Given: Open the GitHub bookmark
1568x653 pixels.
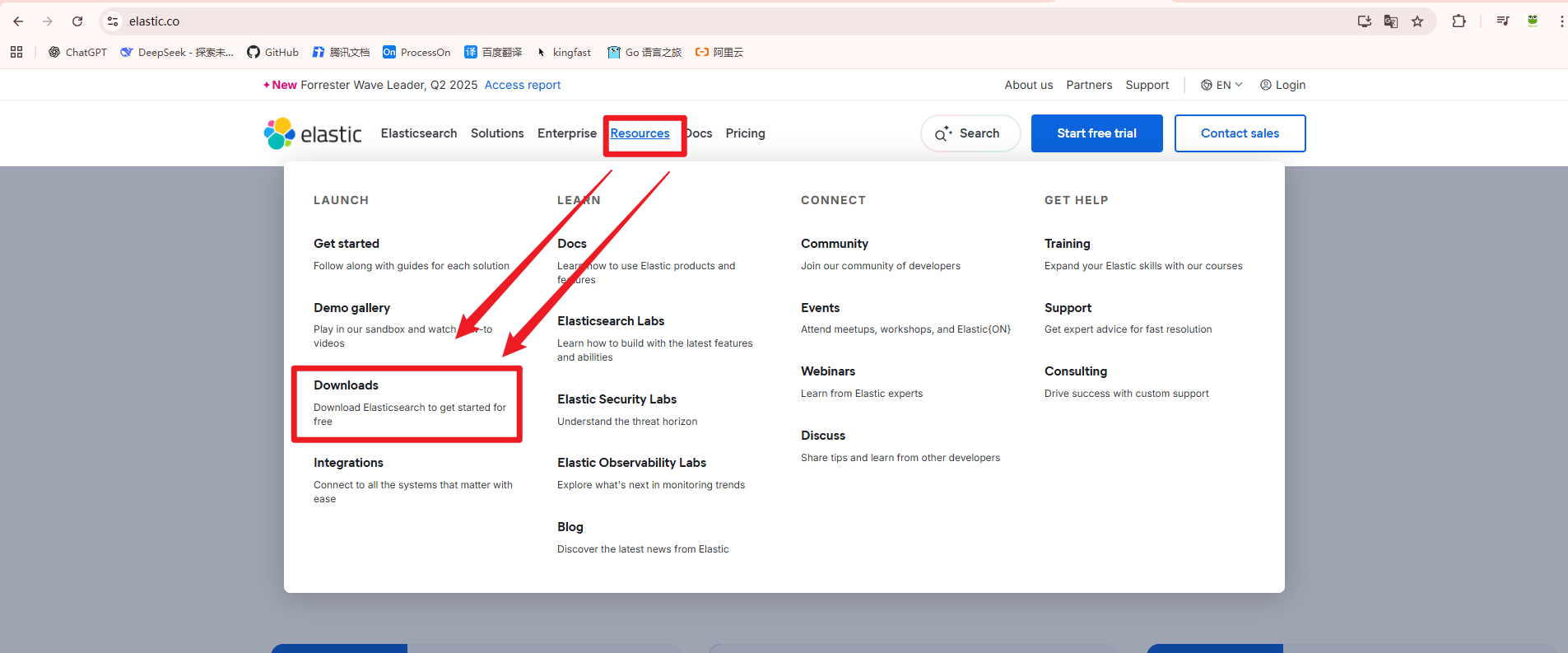Looking at the screenshot, I should (x=273, y=52).
